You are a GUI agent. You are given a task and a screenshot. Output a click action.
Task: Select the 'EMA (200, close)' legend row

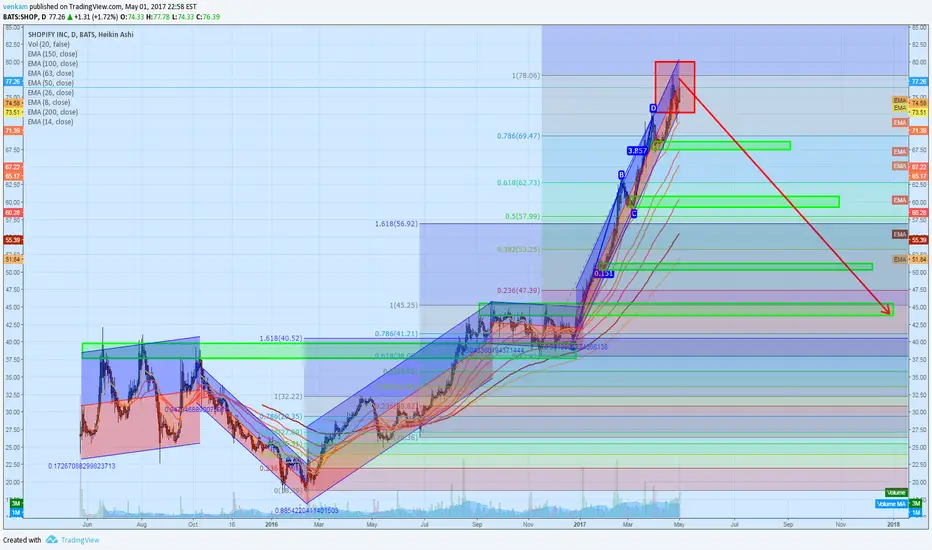(x=52, y=112)
